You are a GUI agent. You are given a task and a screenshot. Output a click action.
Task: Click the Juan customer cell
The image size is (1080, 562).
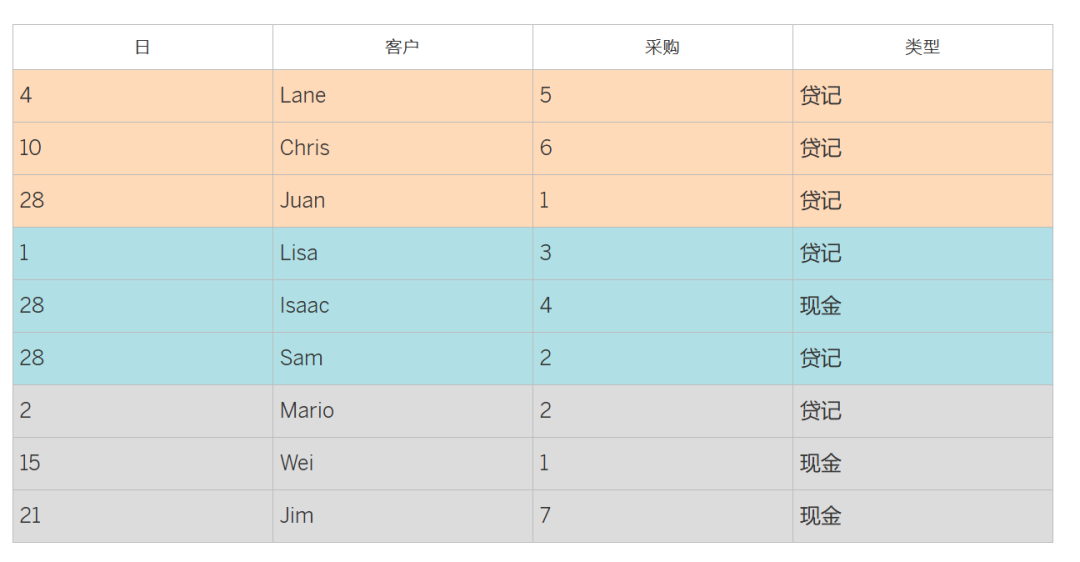coord(302,201)
